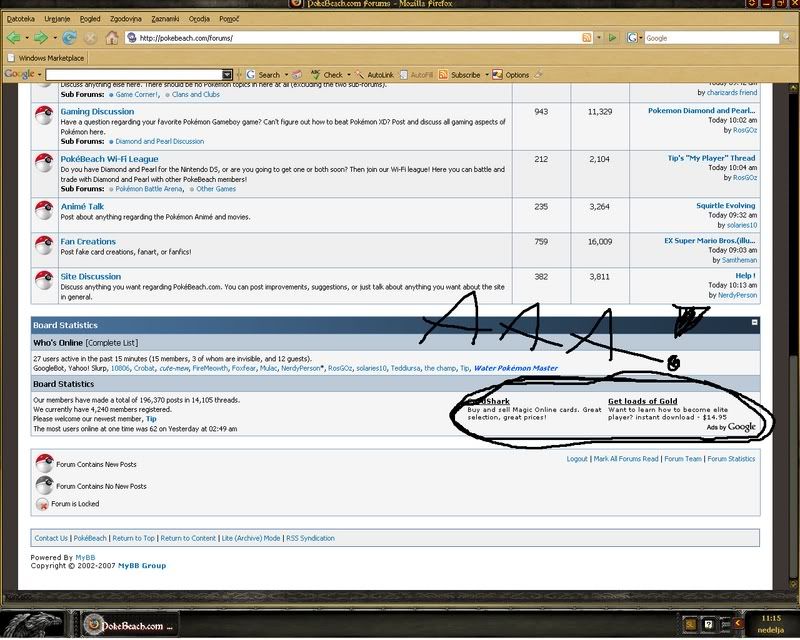Screen dimensions: 800x640
Task: Open the Animé Talk forum
Action: click(82, 206)
